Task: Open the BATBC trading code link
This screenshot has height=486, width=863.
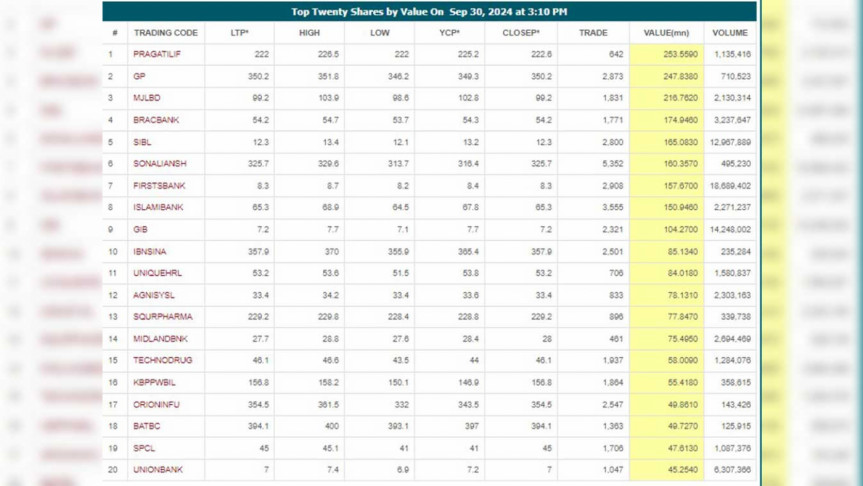Action: 146,426
